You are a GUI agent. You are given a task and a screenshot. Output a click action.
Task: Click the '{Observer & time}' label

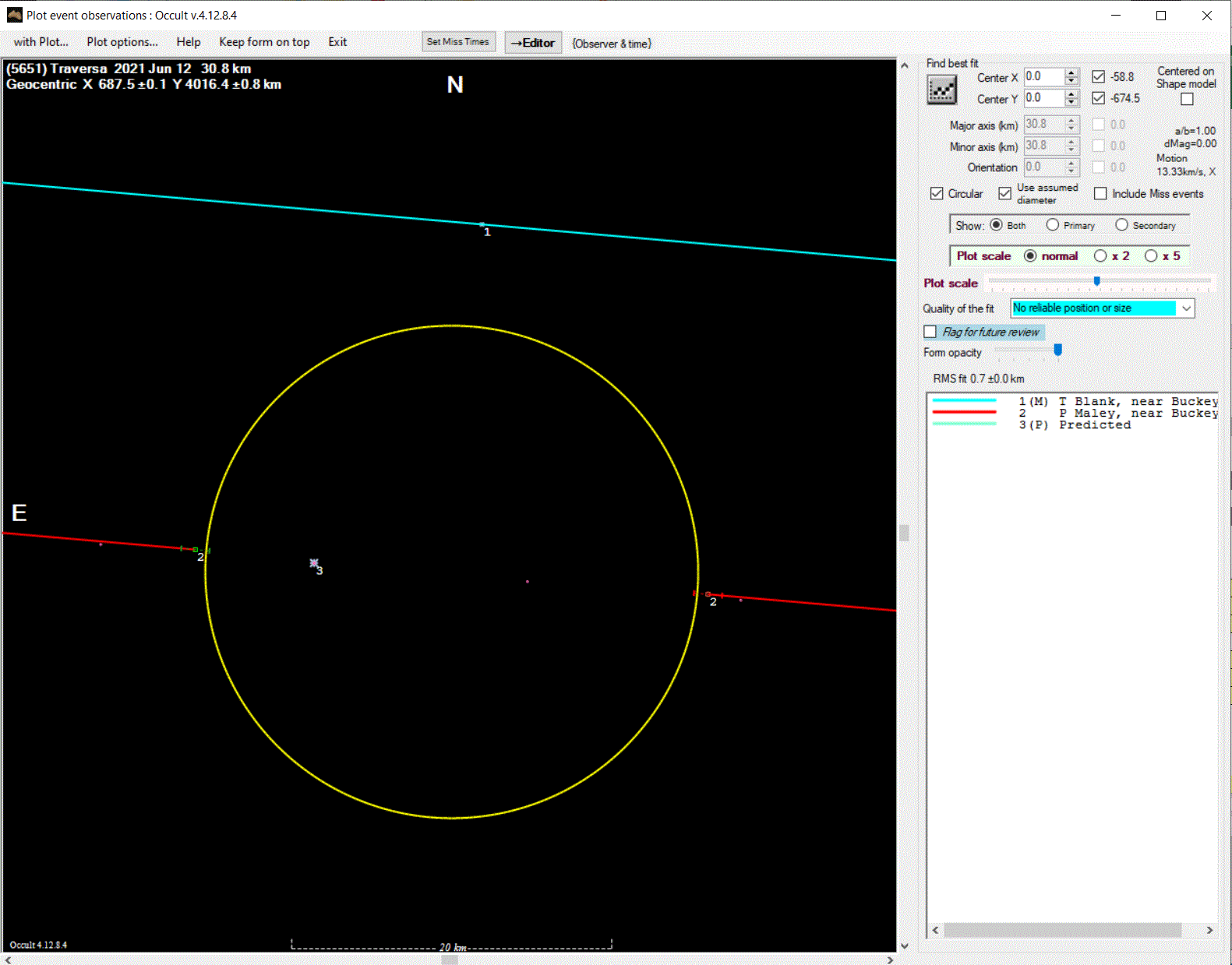[x=612, y=44]
